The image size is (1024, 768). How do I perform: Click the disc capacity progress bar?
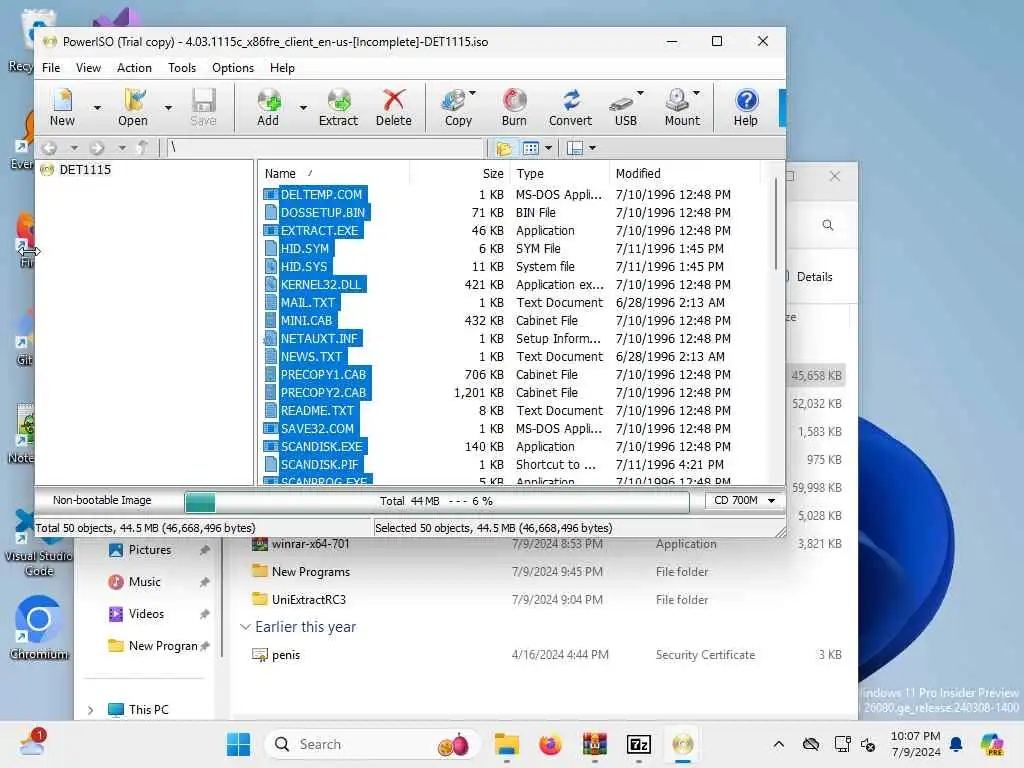pyautogui.click(x=436, y=502)
